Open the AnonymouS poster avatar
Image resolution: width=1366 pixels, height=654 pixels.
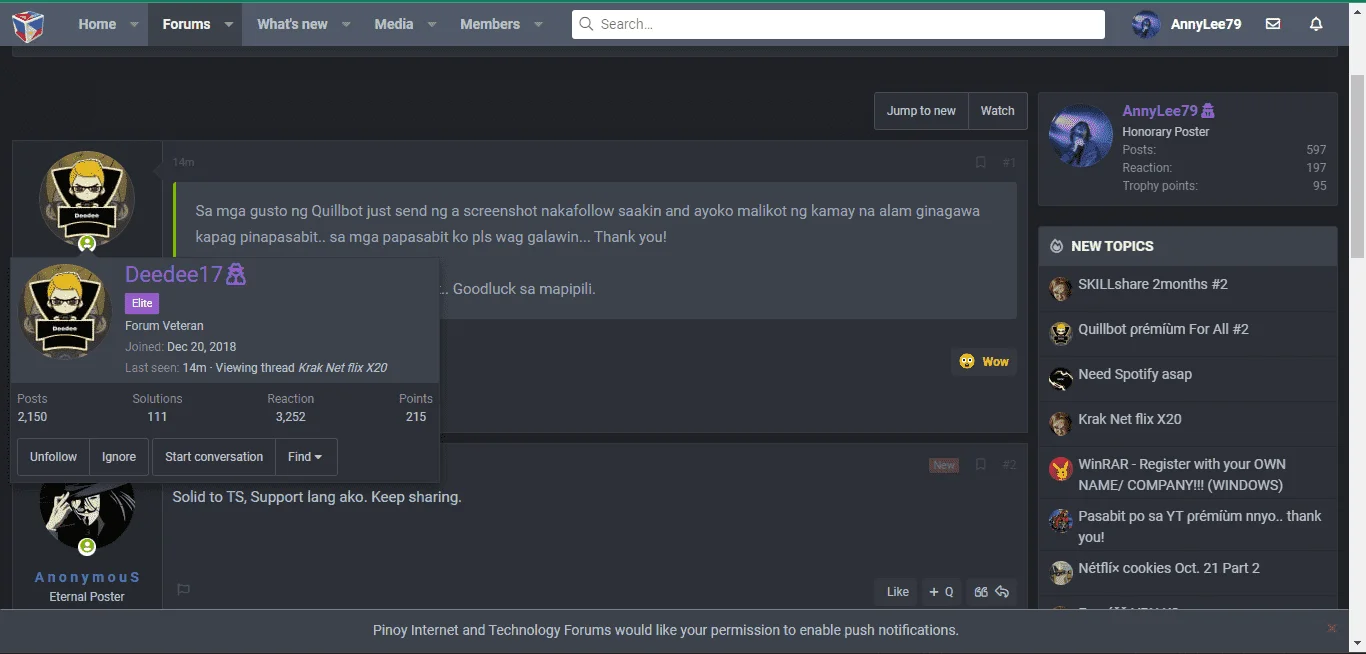[x=87, y=512]
